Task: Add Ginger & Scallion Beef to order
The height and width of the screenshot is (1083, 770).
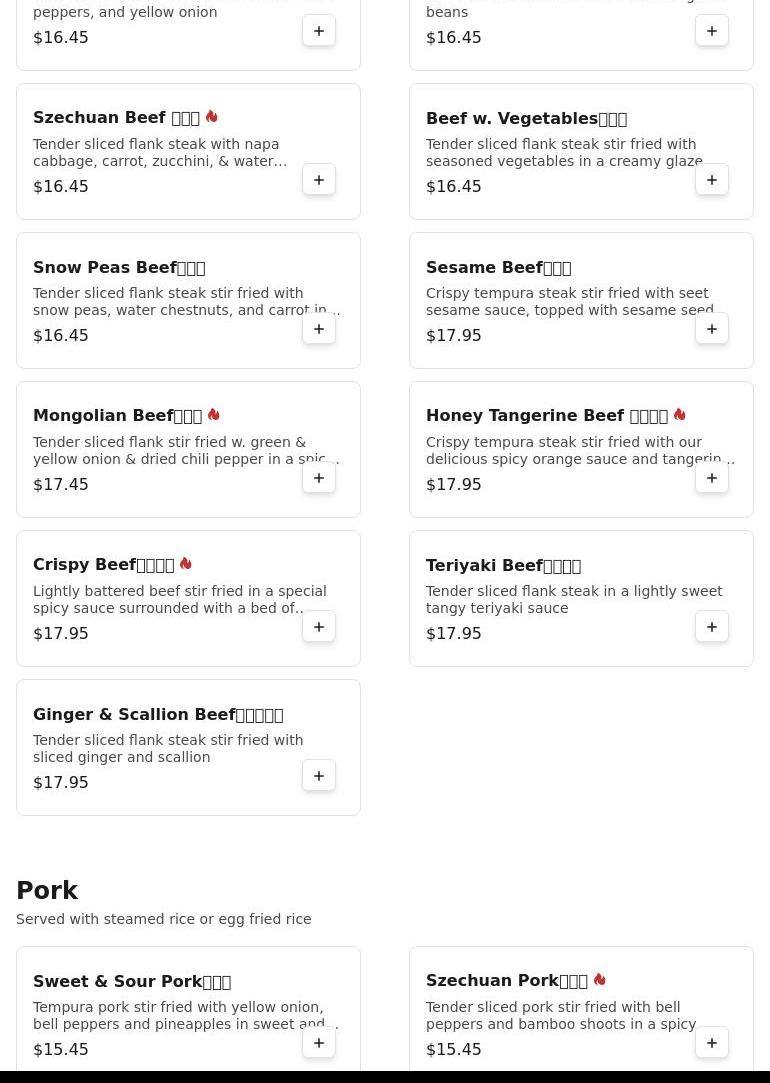Action: [x=319, y=776]
